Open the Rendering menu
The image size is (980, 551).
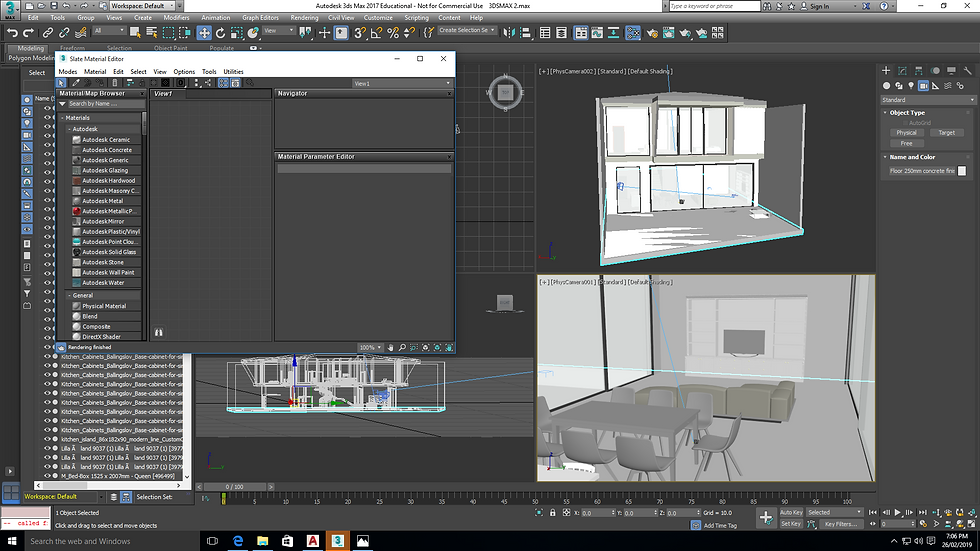[x=304, y=17]
